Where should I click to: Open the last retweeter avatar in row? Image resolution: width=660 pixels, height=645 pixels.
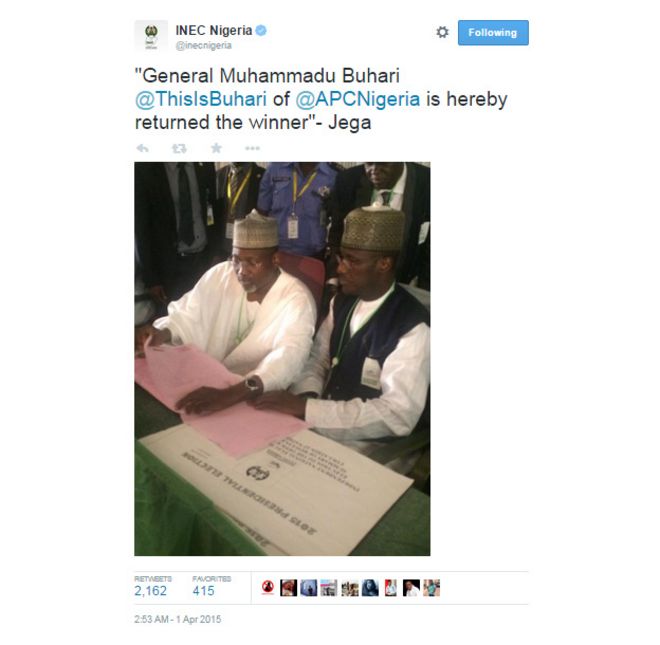431,588
